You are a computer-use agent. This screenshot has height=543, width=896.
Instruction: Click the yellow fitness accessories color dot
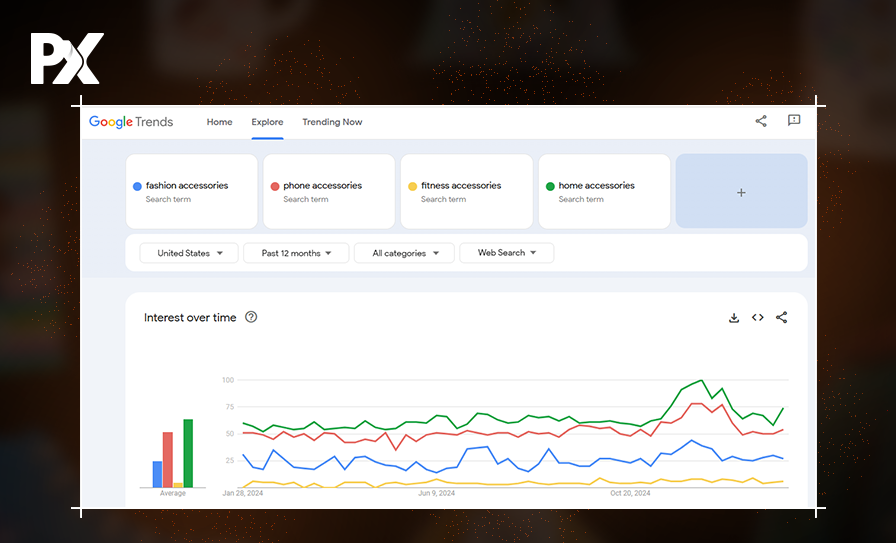pyautogui.click(x=412, y=187)
